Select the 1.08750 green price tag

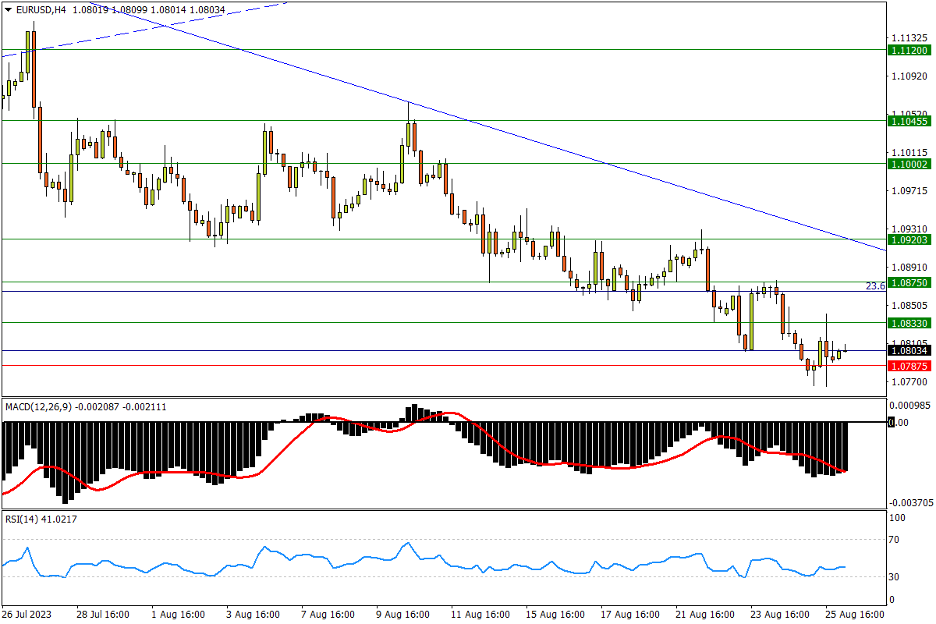pos(909,283)
